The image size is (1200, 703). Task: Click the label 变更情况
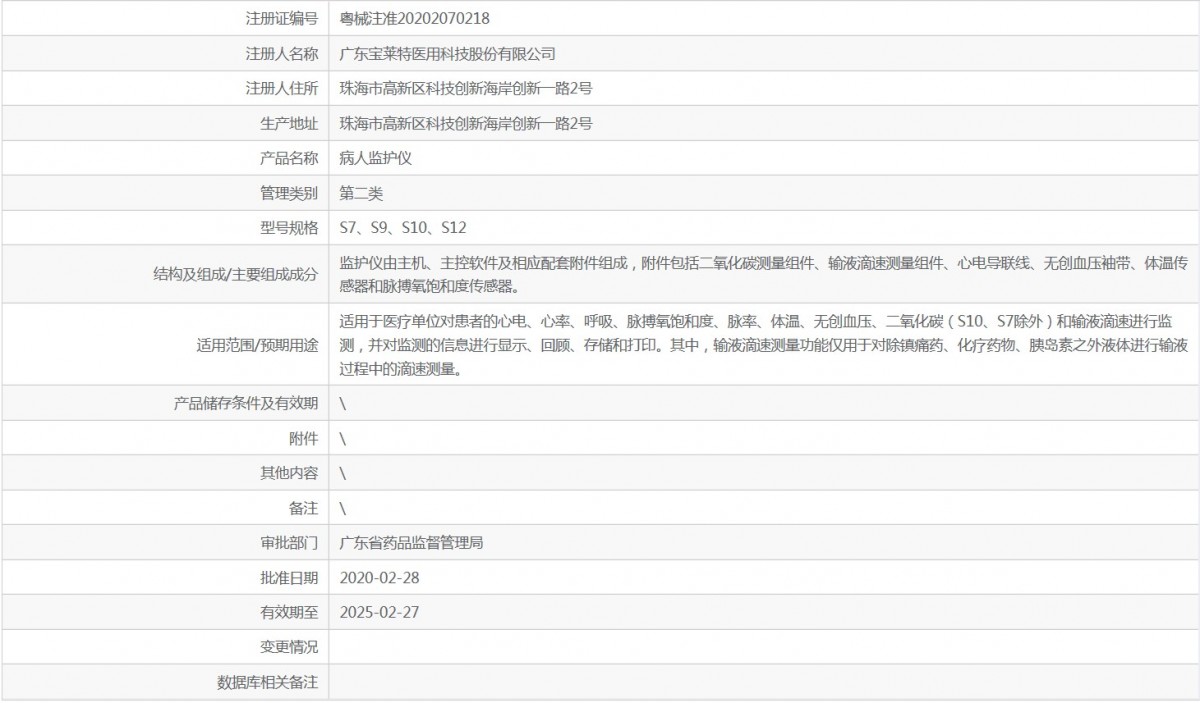click(x=288, y=647)
